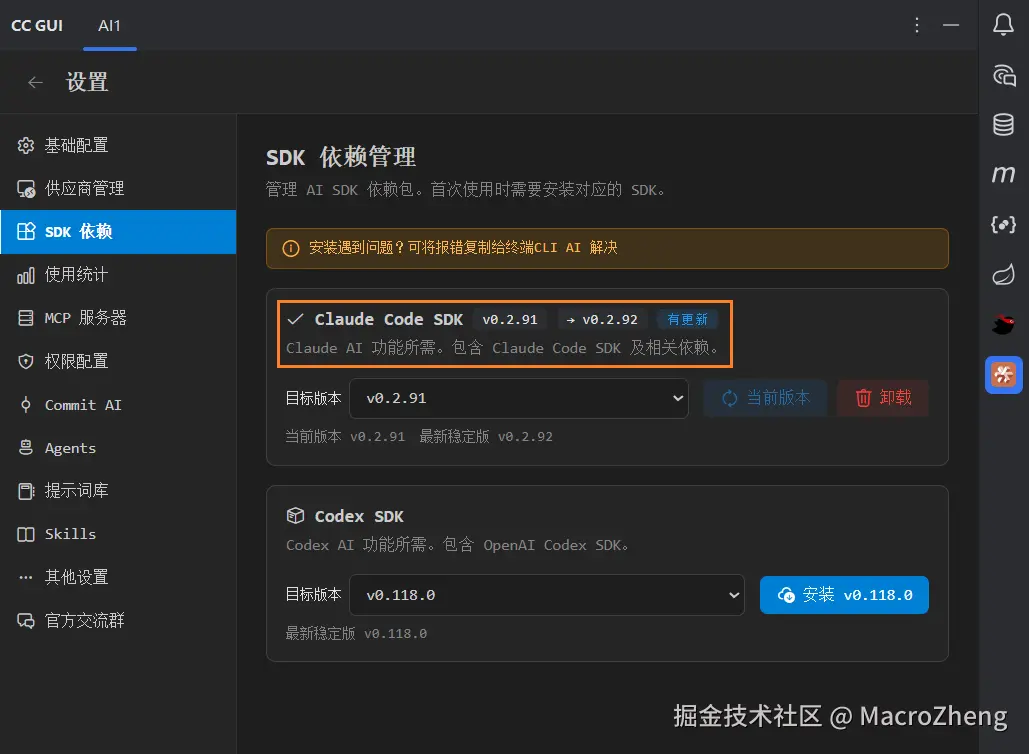Click the Codex SDK title
Viewport: 1029px width, 754px height.
359,516
